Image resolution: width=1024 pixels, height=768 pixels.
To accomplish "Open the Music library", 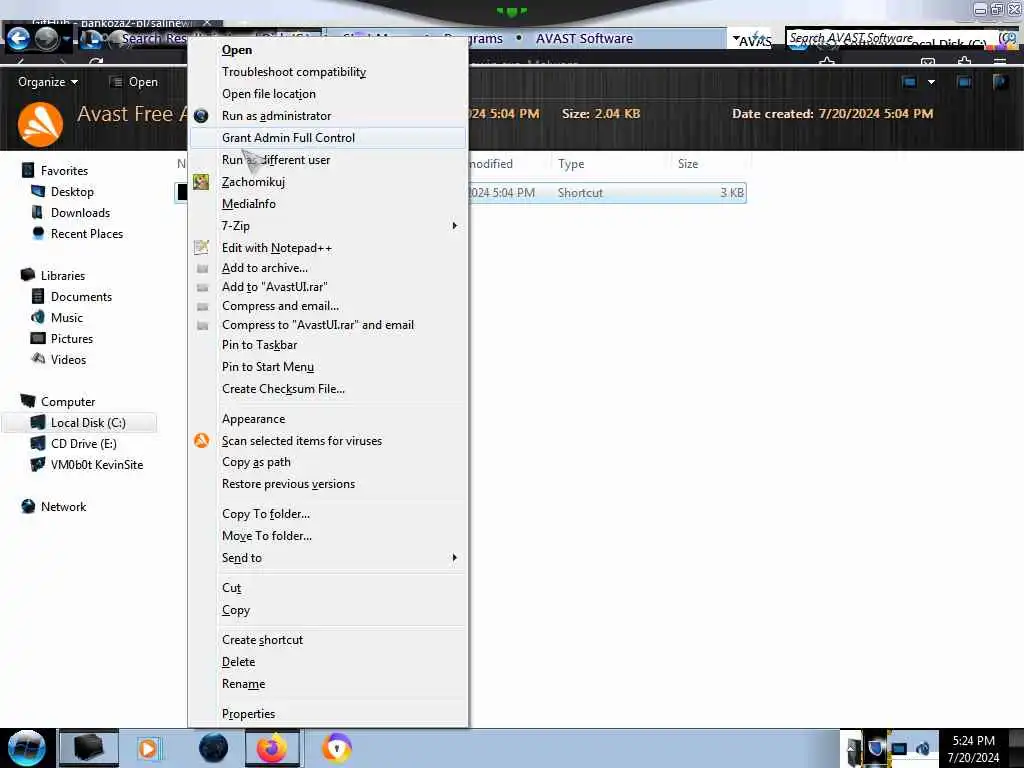I will [x=67, y=317].
